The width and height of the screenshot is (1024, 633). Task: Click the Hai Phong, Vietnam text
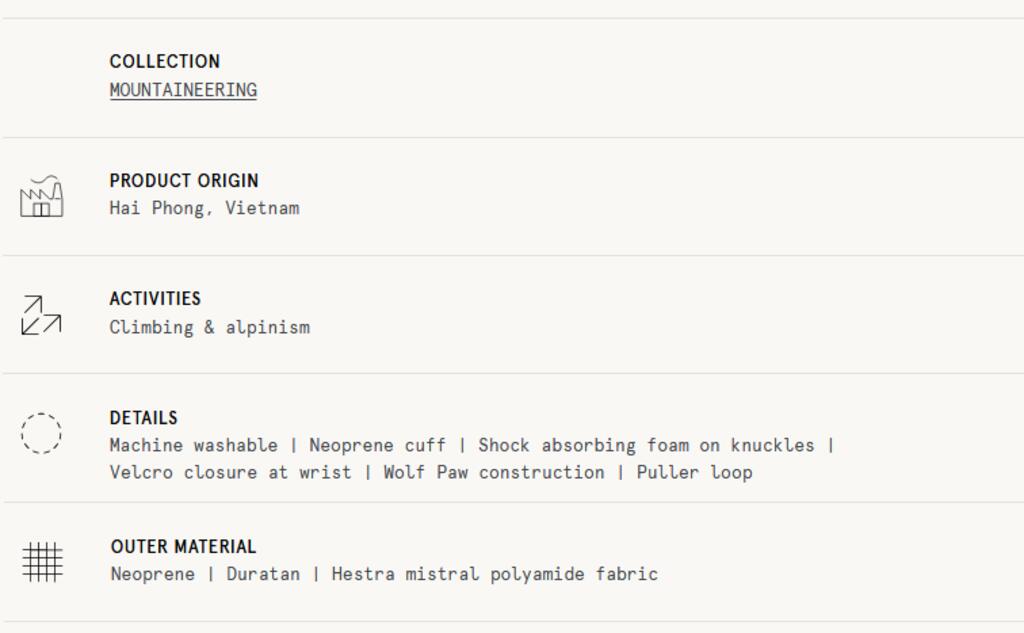click(204, 208)
